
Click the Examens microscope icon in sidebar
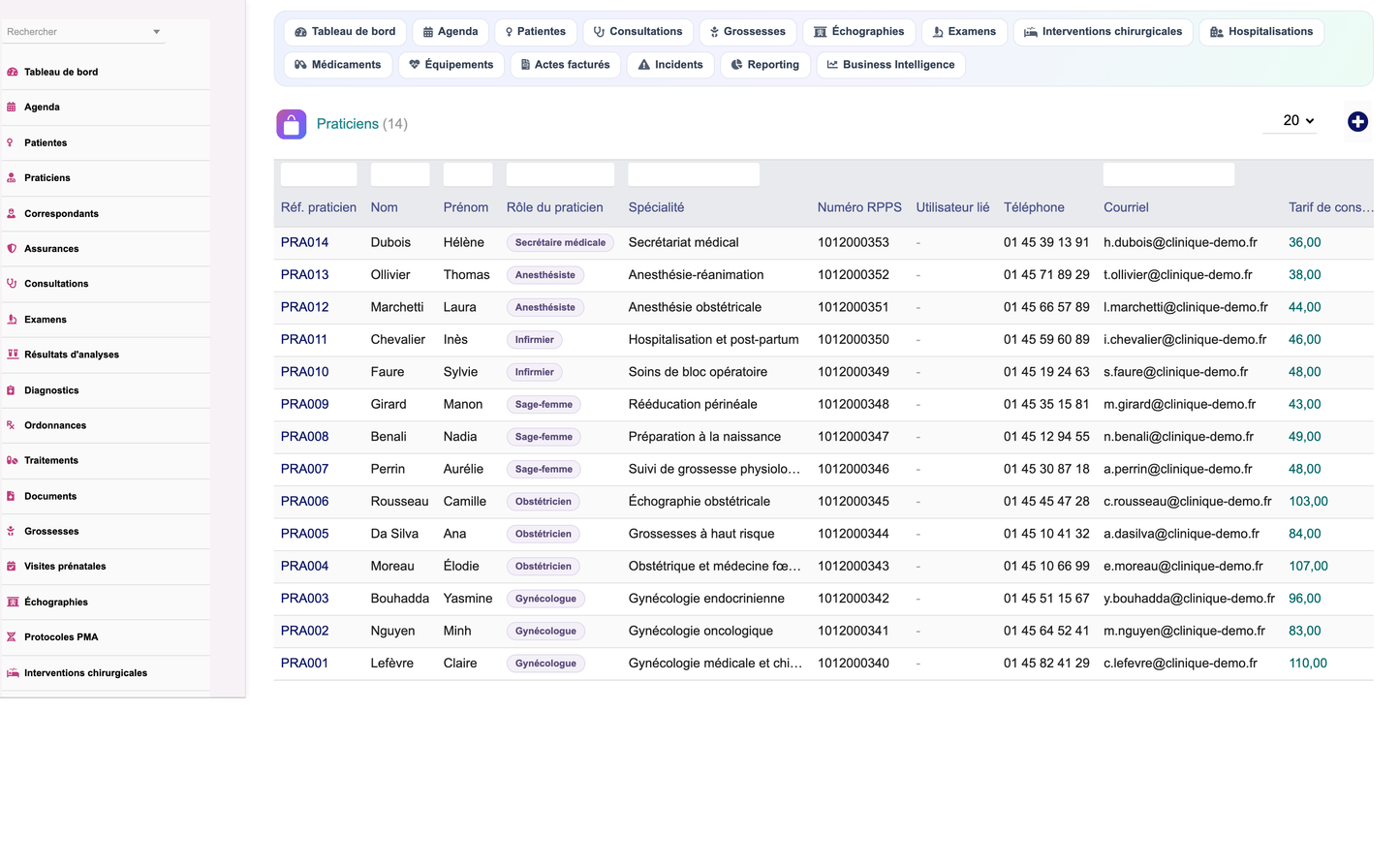point(12,320)
